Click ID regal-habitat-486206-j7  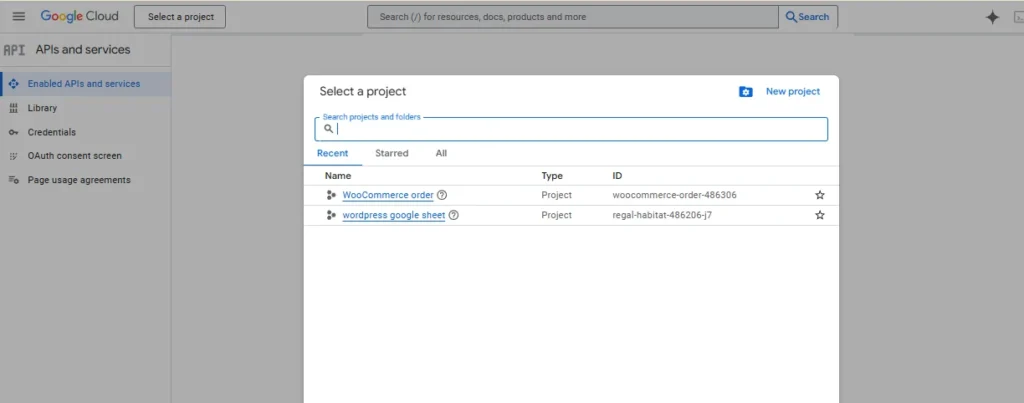click(662, 215)
